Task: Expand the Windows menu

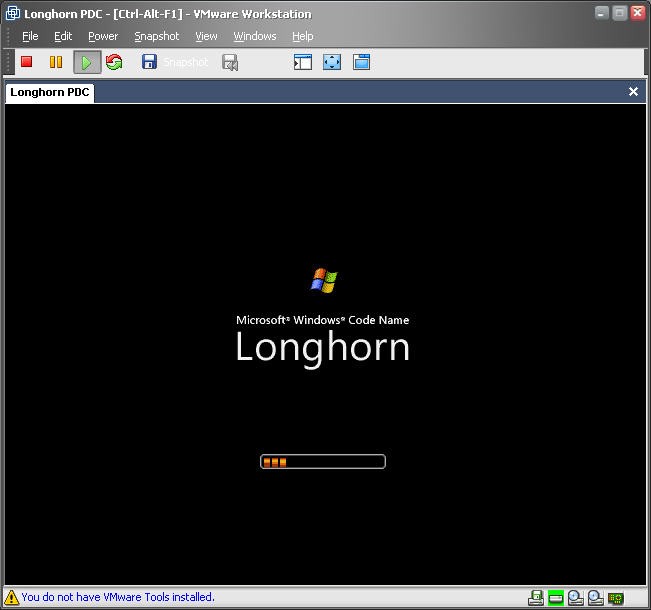Action: pos(255,36)
